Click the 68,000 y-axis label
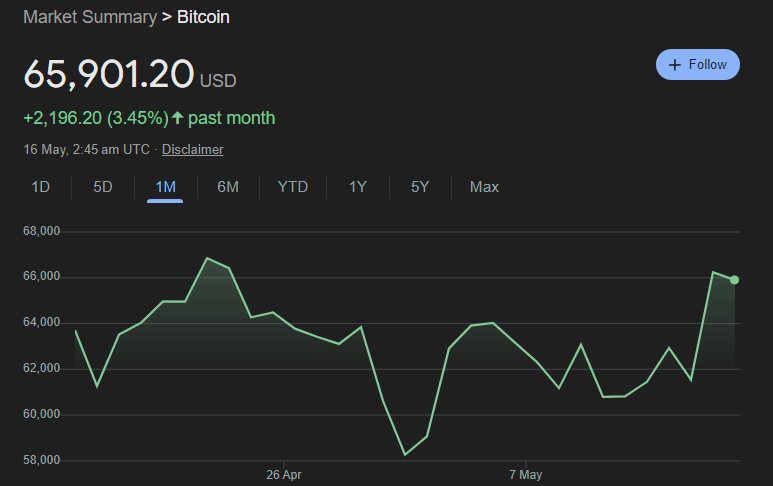Screen dimensions: 773x486 coord(41,231)
